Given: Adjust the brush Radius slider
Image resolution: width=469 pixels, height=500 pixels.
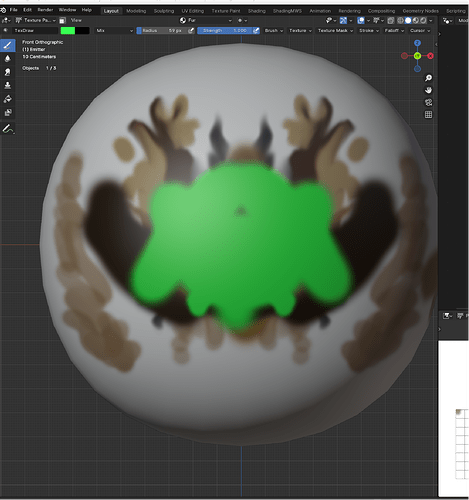Looking at the screenshot, I should pos(162,31).
